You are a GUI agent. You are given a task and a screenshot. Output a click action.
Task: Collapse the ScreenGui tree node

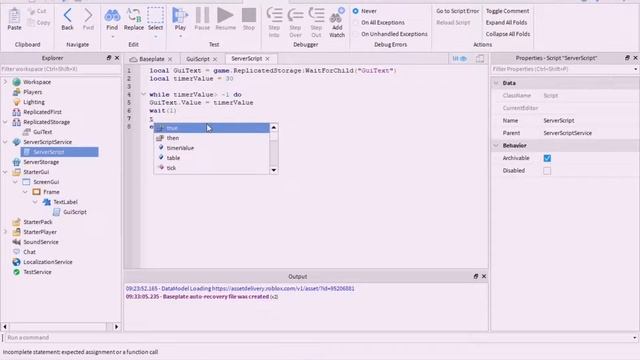click(15, 182)
